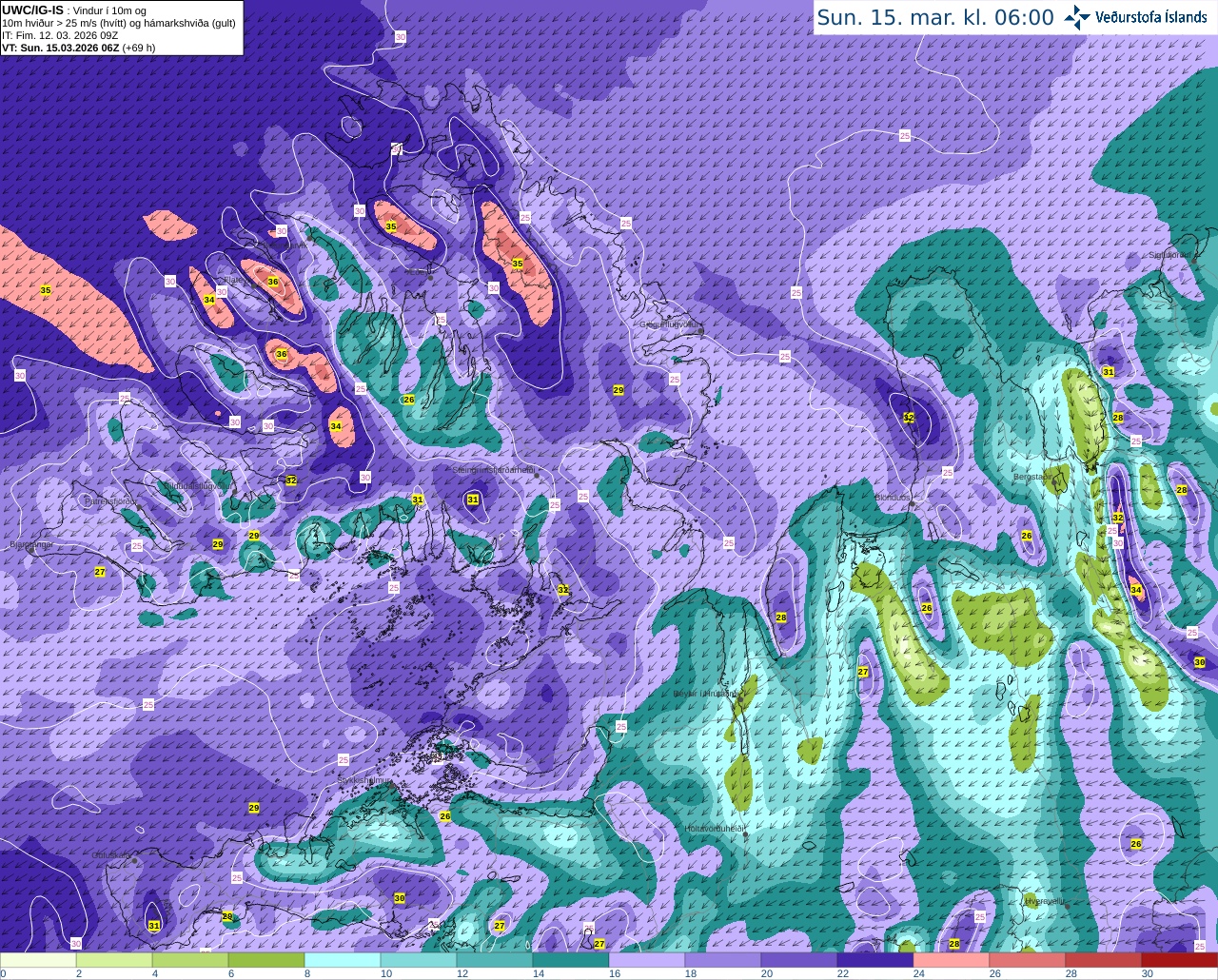The width and height of the screenshot is (1218, 980).
Task: Click the 29 gust marker below Gjögurflugvöllur
Action: [618, 391]
